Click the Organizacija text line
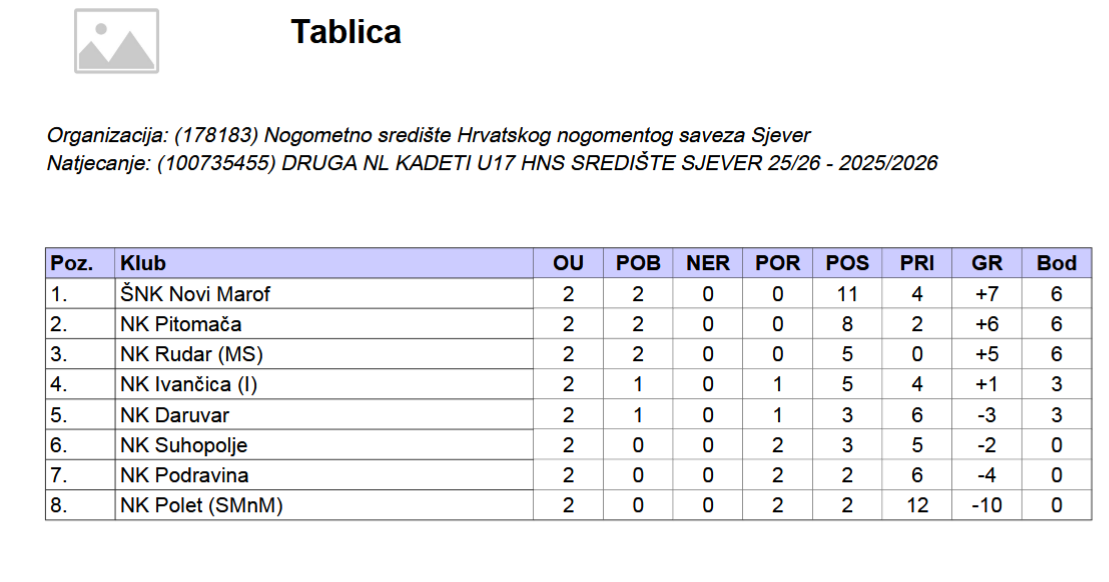Viewport: 1109px width, 582px height. 428,135
